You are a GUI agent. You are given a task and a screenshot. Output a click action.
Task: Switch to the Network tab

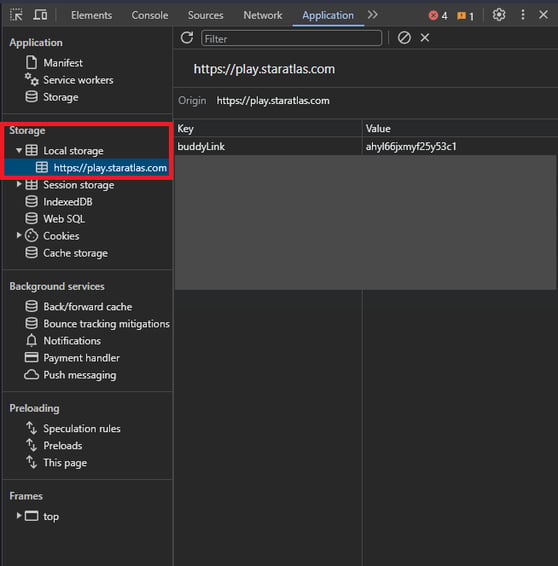262,15
